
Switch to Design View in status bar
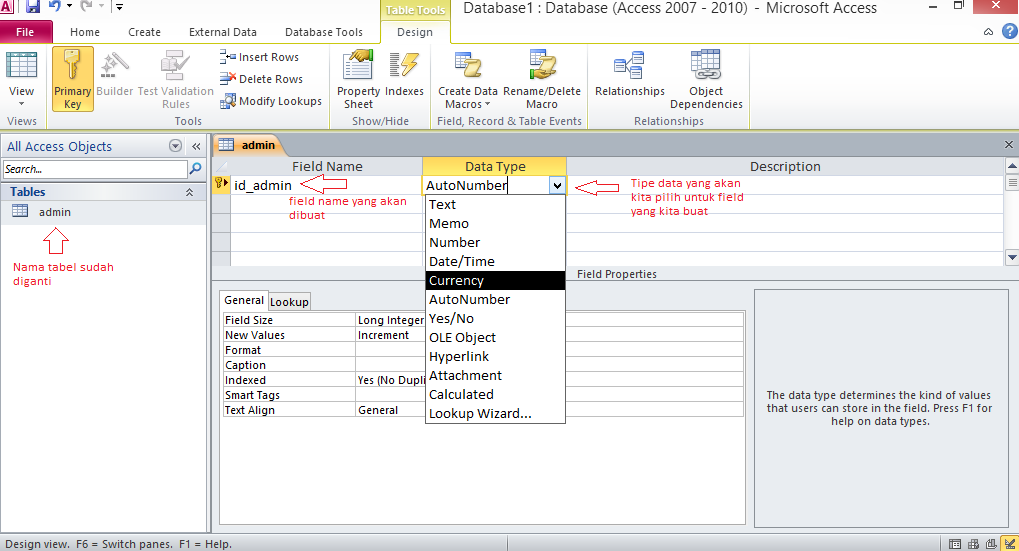click(1009, 544)
